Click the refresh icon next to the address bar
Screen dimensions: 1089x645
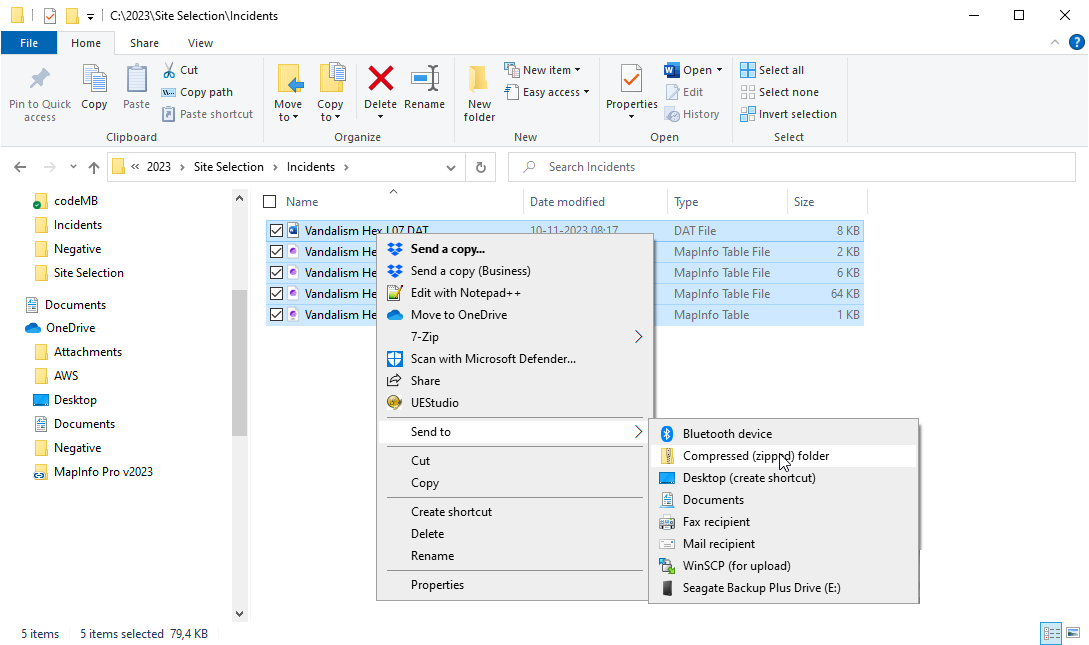479,166
